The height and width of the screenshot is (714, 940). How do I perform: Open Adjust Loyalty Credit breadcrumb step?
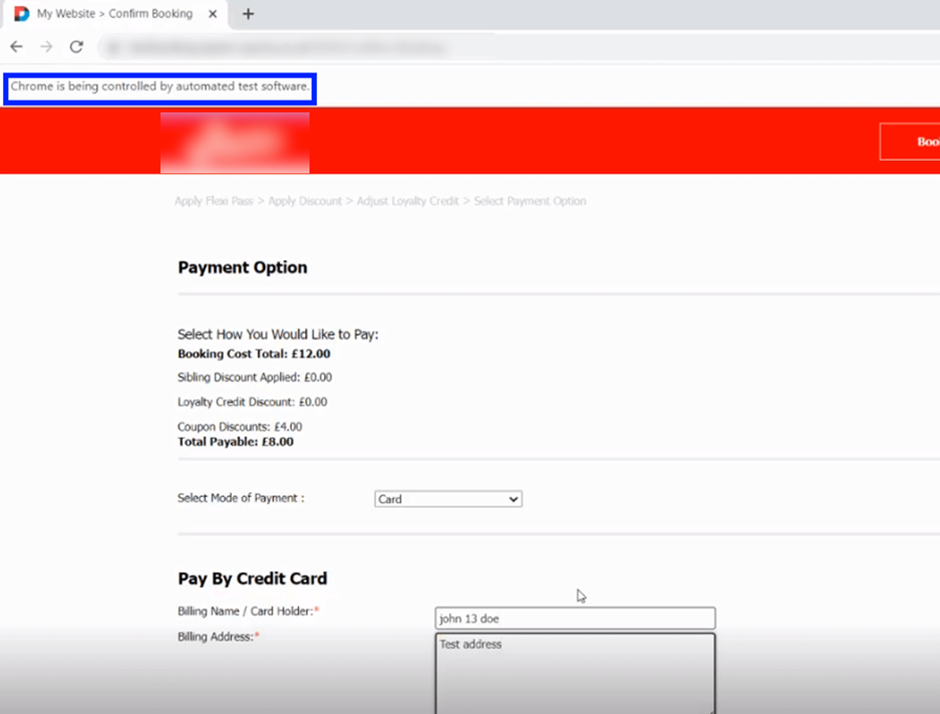408,201
